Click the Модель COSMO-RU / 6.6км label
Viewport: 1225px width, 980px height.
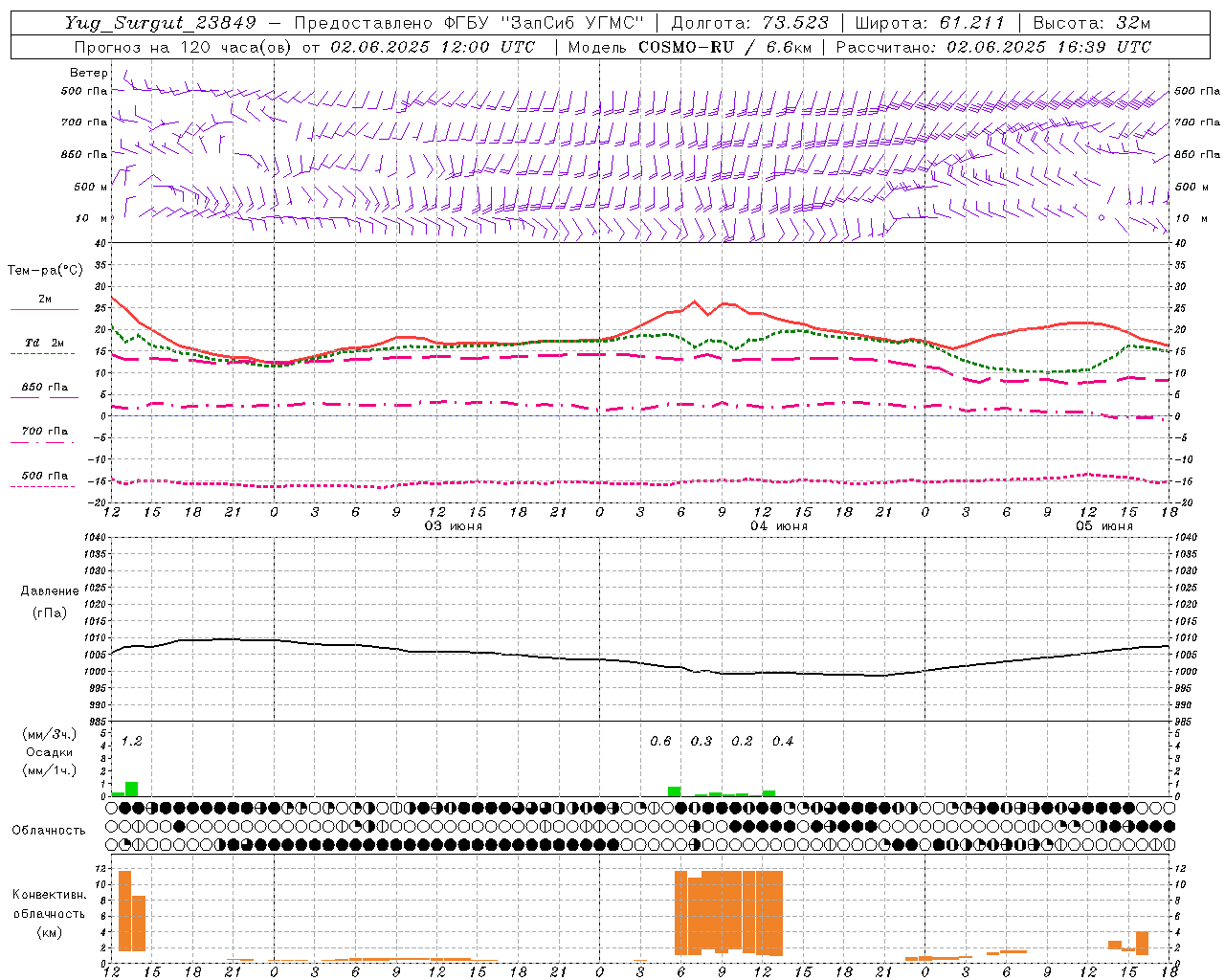click(x=689, y=47)
